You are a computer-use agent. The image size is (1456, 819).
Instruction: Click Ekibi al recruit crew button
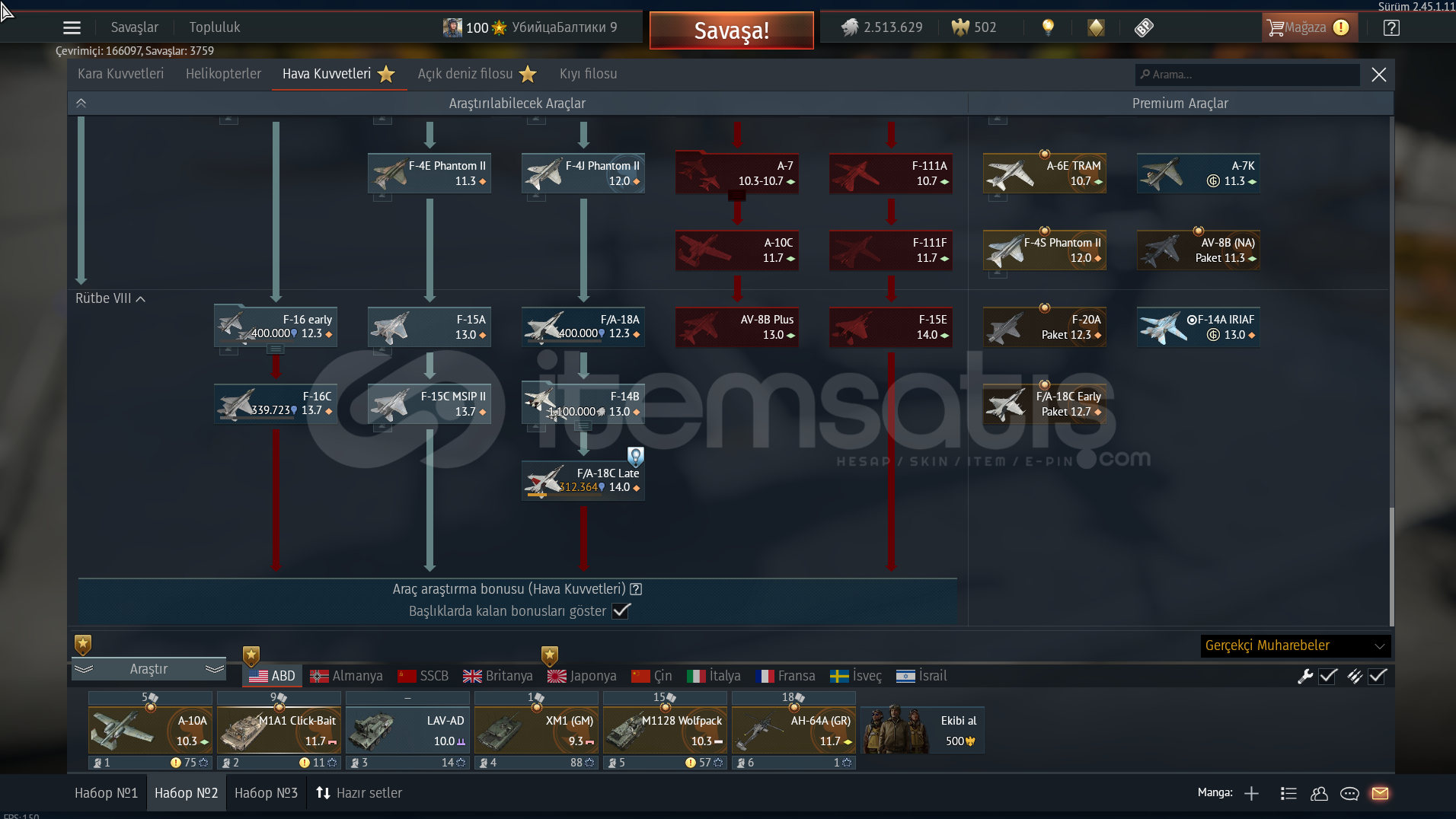922,731
